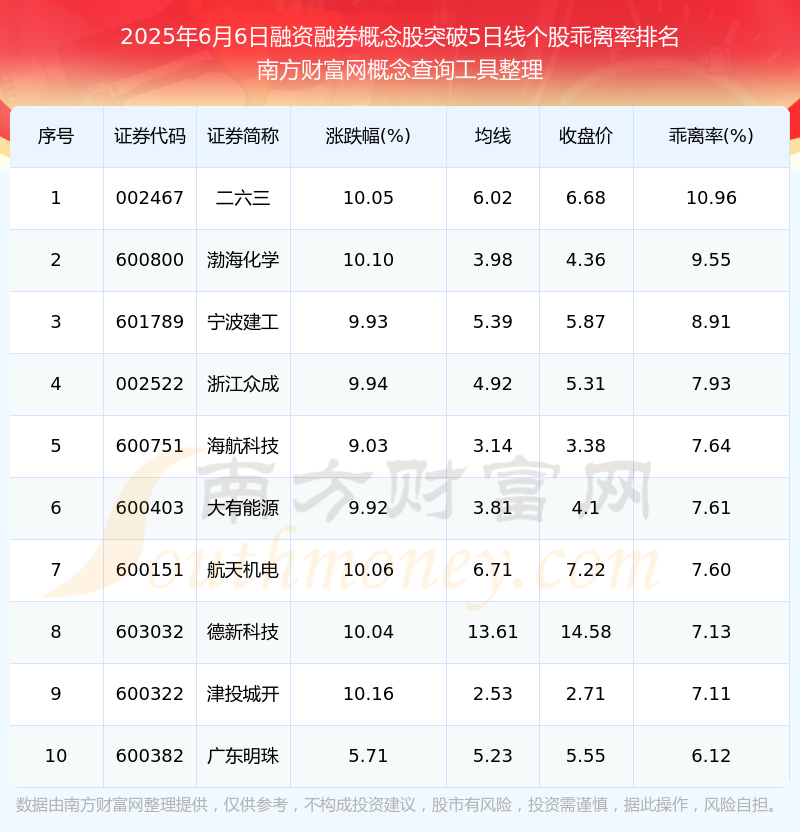Image resolution: width=800 pixels, height=832 pixels.
Task: Click the 6.68 closing price cell
Action: pyautogui.click(x=586, y=198)
